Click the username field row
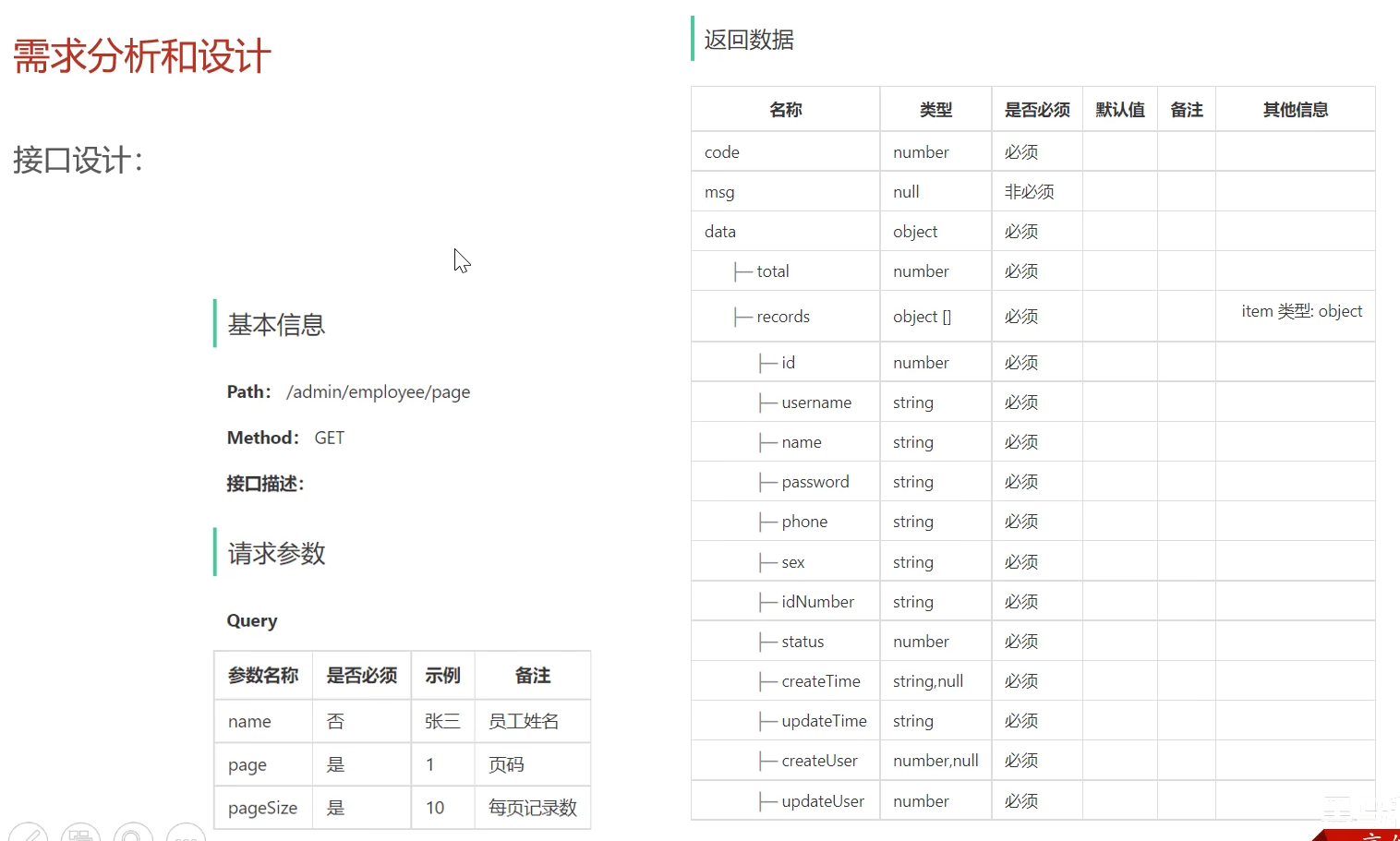The width and height of the screenshot is (1400, 841). (1033, 402)
